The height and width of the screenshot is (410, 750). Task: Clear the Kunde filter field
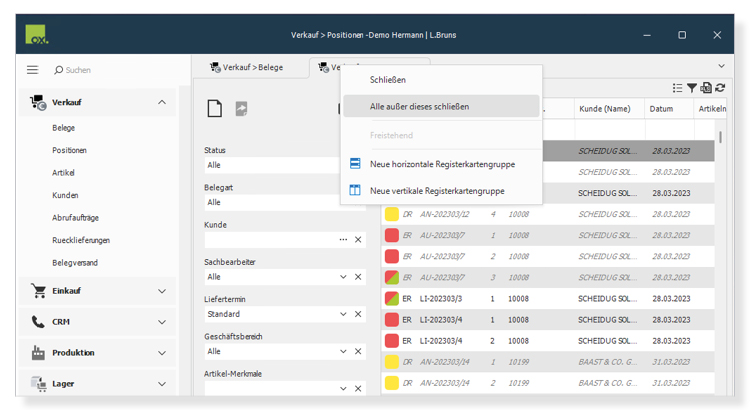[359, 240]
